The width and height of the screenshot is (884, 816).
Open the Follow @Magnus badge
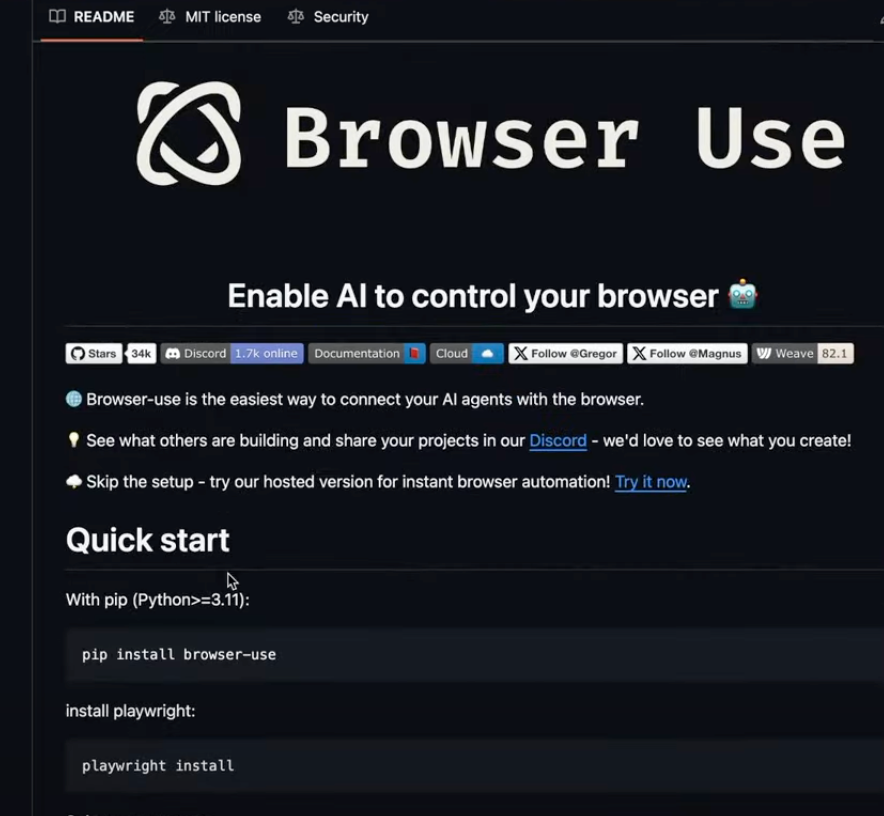687,354
